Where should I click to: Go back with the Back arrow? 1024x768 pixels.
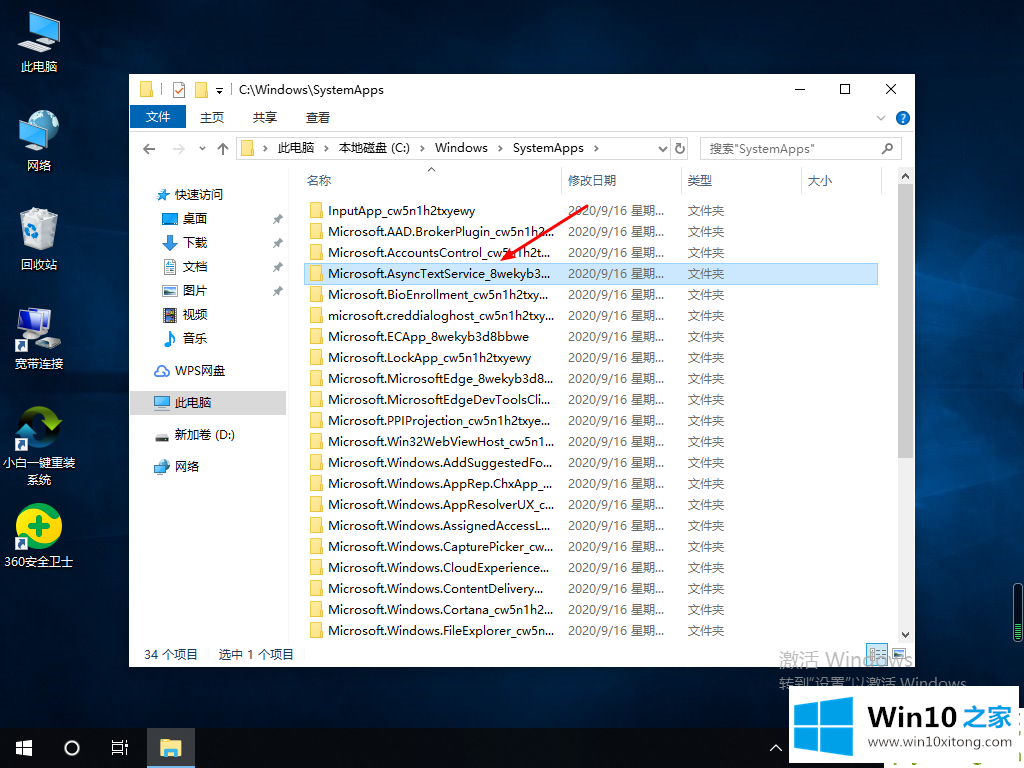[x=149, y=149]
